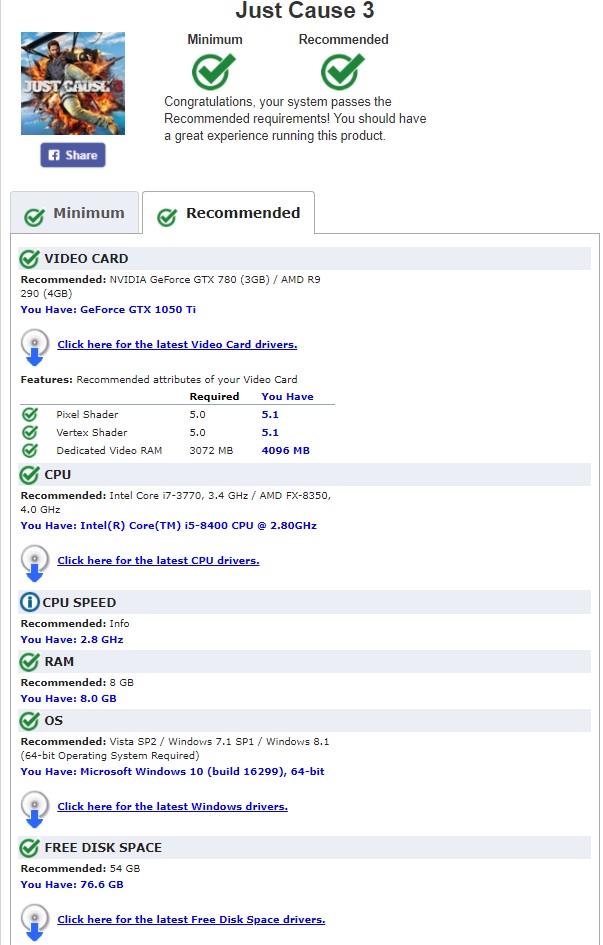Click the CPU SPEED info icon
The image size is (603, 945).
coord(30,603)
